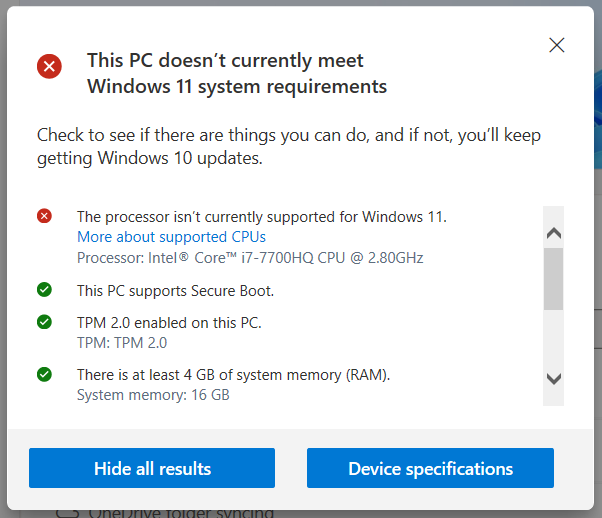The height and width of the screenshot is (518, 602).
Task: Click the dialog title about Windows 11 requirements
Action: pos(237,73)
